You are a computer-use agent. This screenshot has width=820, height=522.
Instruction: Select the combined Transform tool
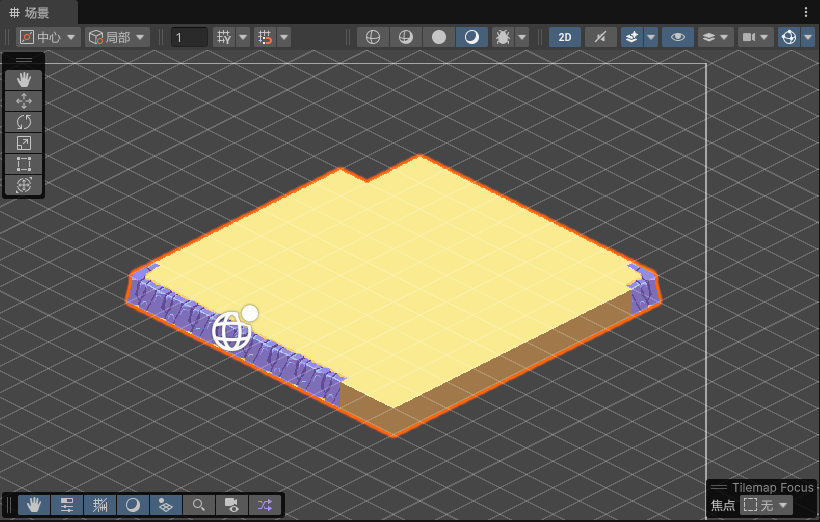(x=24, y=185)
